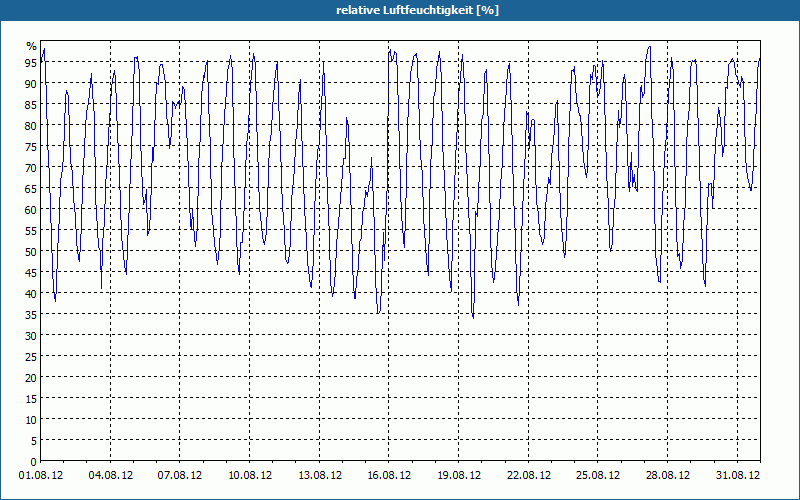Click the 10 y-axis label
The image size is (800, 500).
pyautogui.click(x=31, y=419)
